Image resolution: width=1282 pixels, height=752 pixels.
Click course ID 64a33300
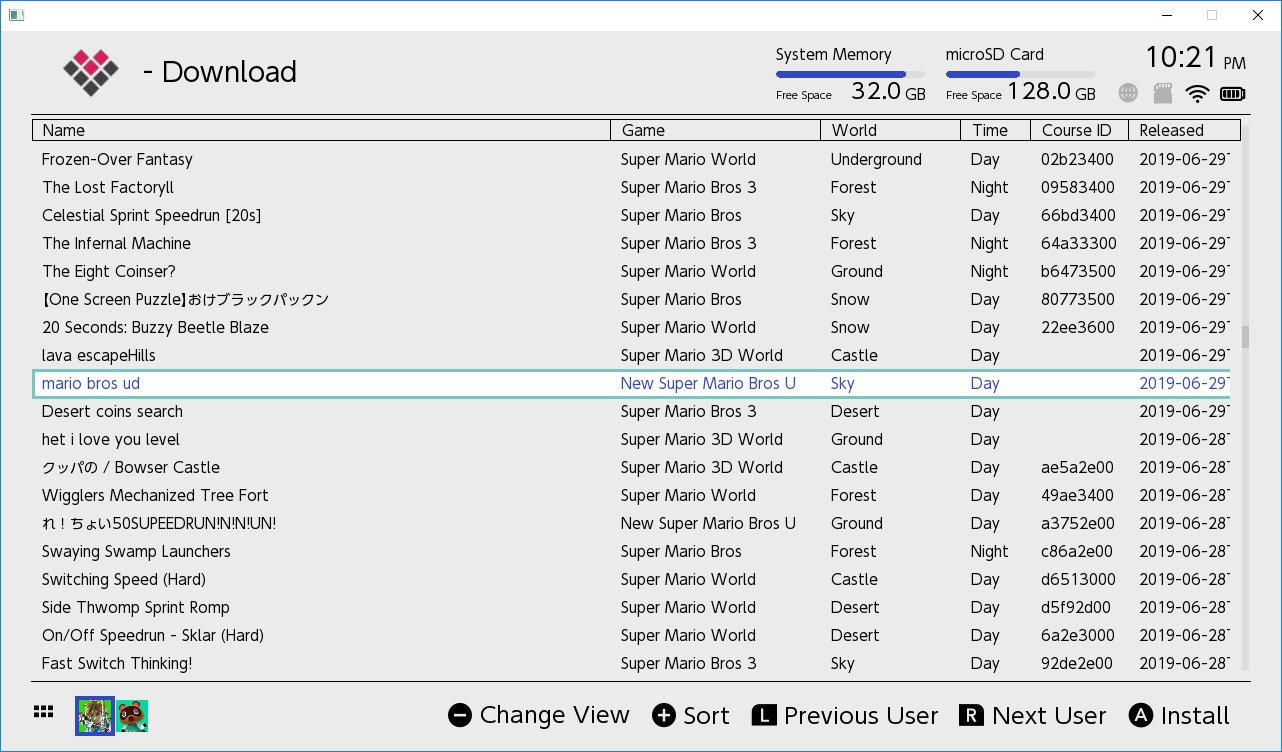pyautogui.click(x=1078, y=243)
